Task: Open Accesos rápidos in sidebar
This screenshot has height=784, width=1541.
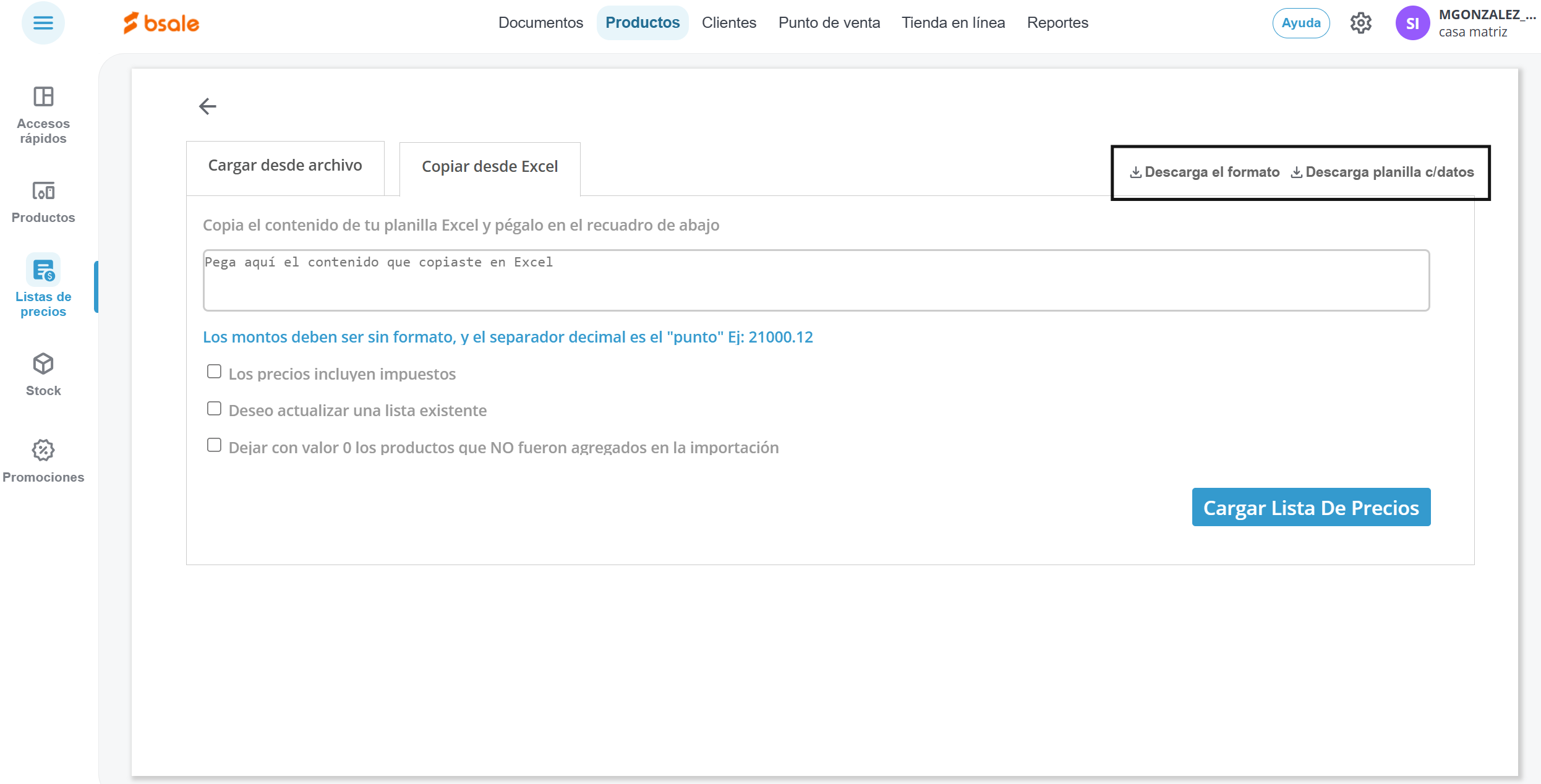Action: 43,115
